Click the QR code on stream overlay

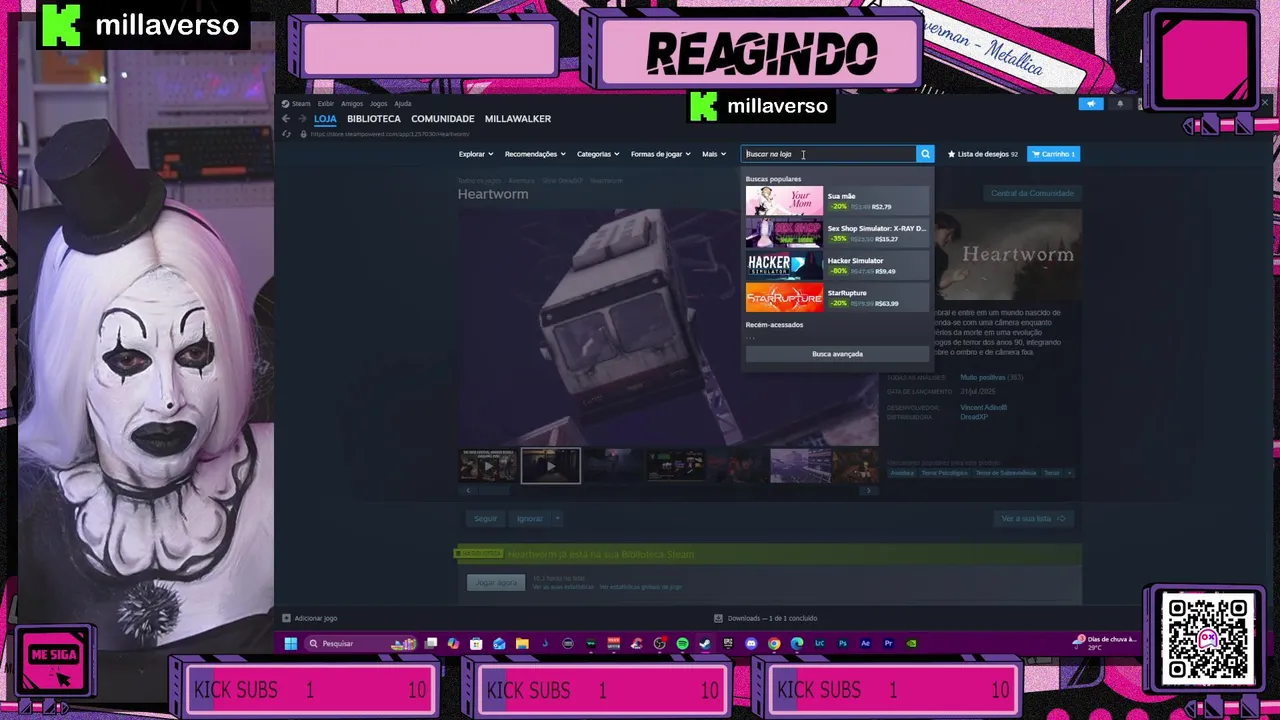click(x=1207, y=638)
